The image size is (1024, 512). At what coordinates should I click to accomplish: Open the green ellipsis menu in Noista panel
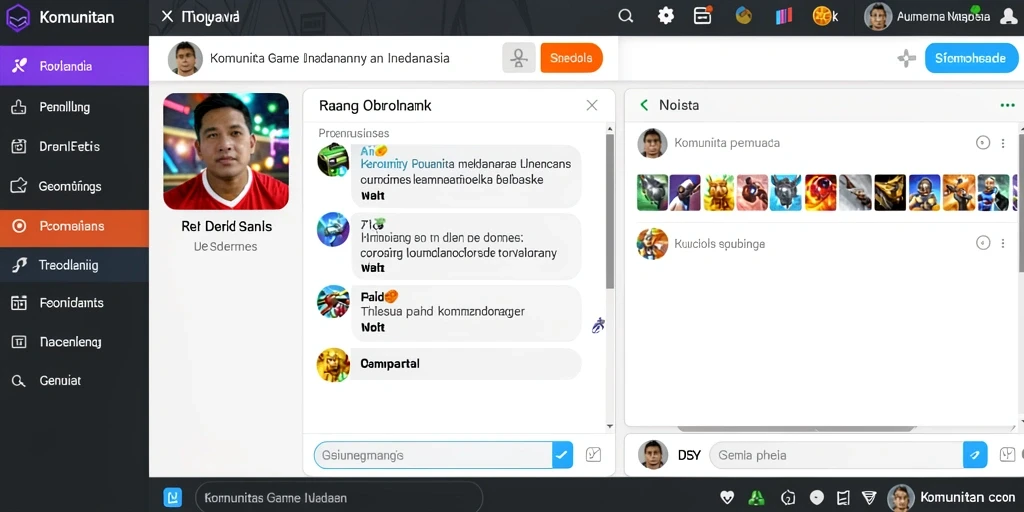tap(1007, 105)
